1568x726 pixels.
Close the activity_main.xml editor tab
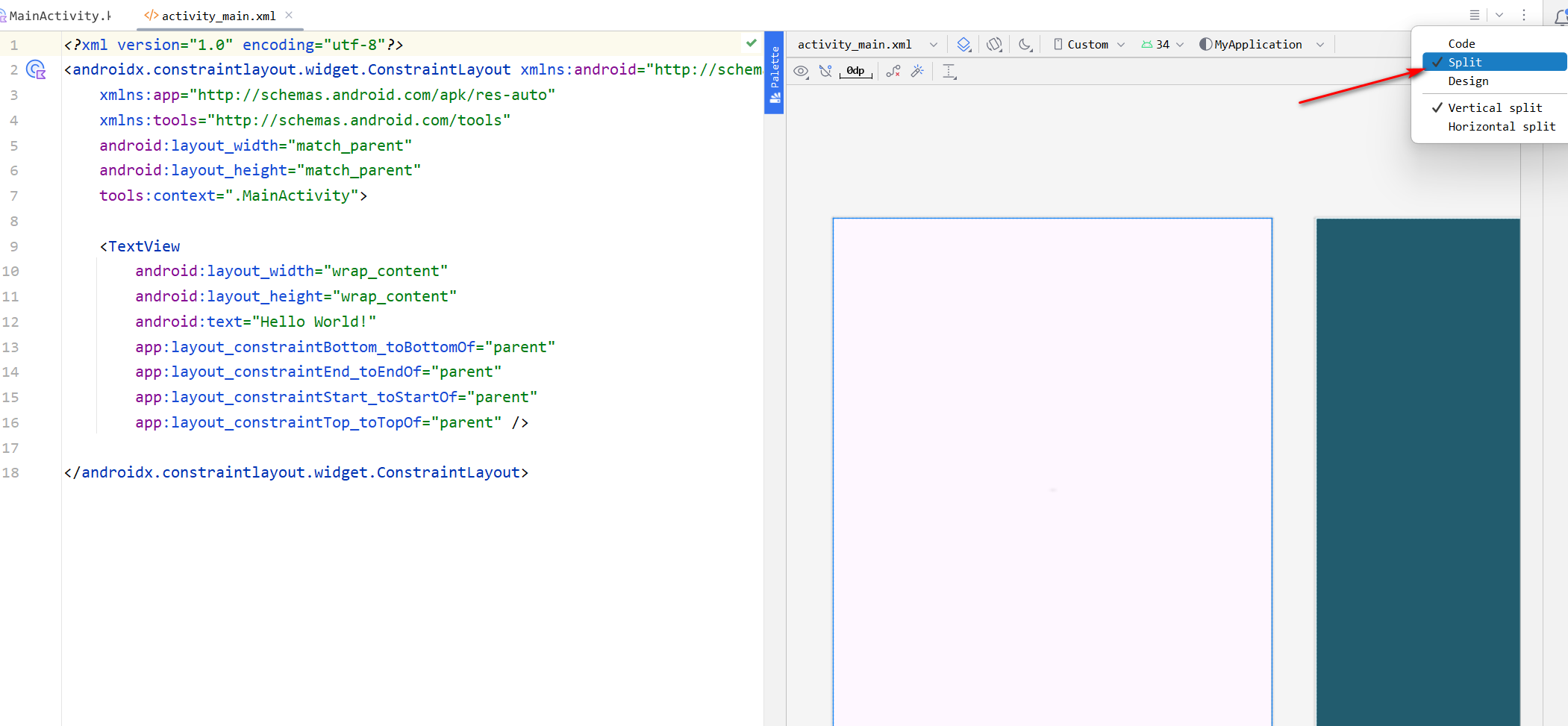[289, 15]
